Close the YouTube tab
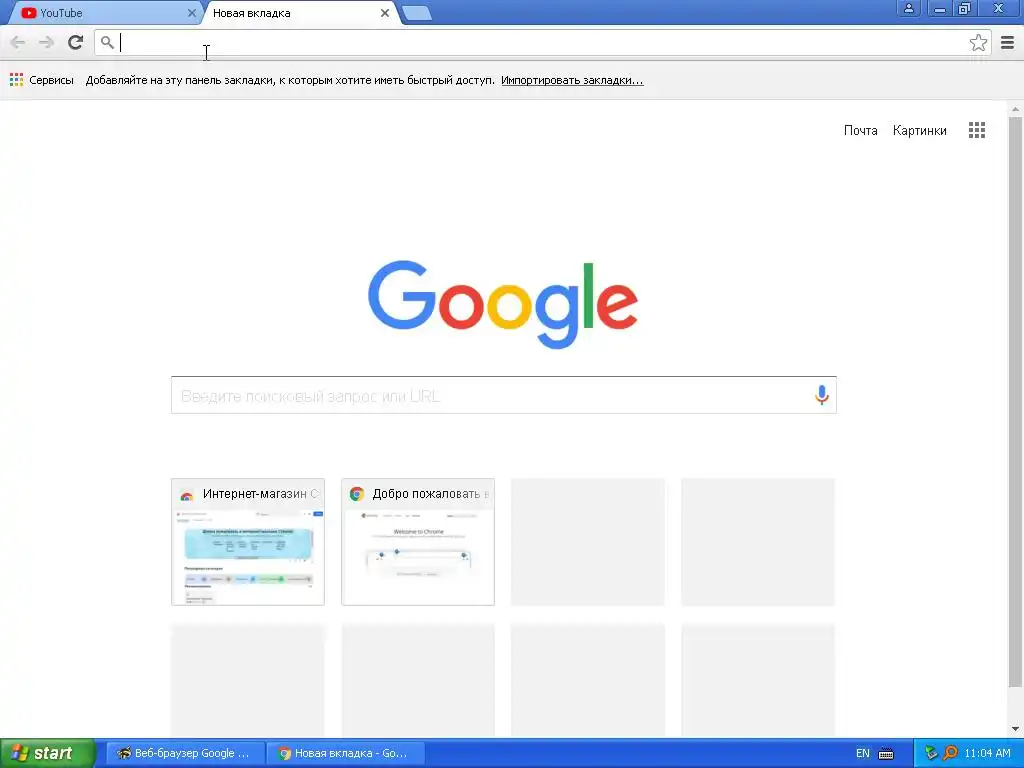 click(x=191, y=13)
